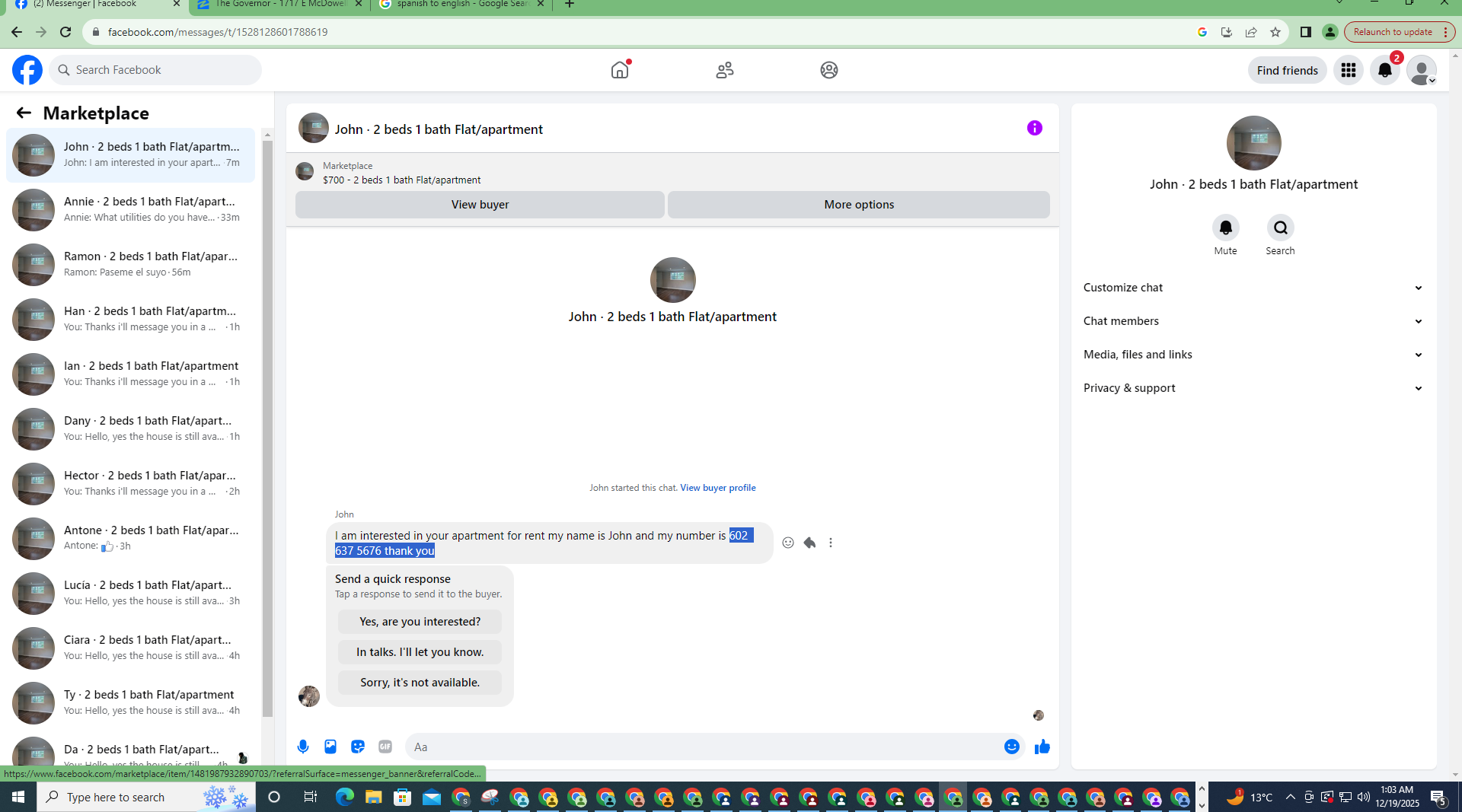The image size is (1462, 812).
Task: Open the account profile avatar menu
Action: [1422, 70]
